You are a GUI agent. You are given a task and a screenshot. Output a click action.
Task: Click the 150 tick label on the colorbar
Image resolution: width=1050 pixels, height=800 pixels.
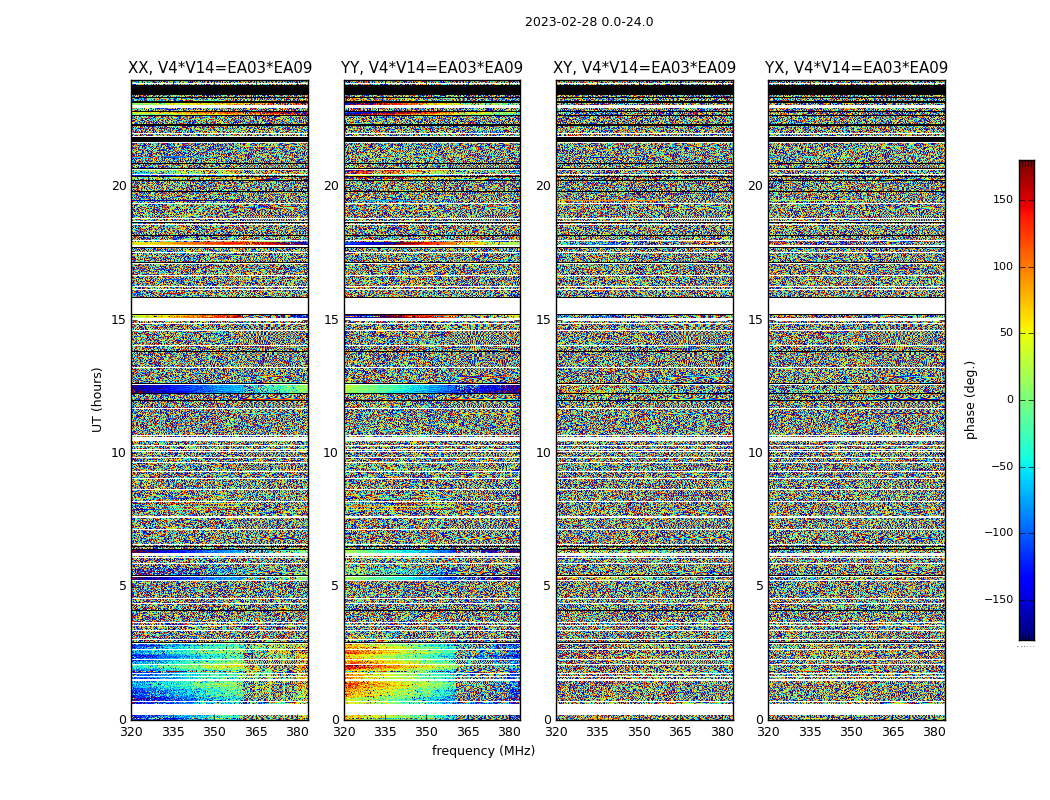pyautogui.click(x=1002, y=199)
